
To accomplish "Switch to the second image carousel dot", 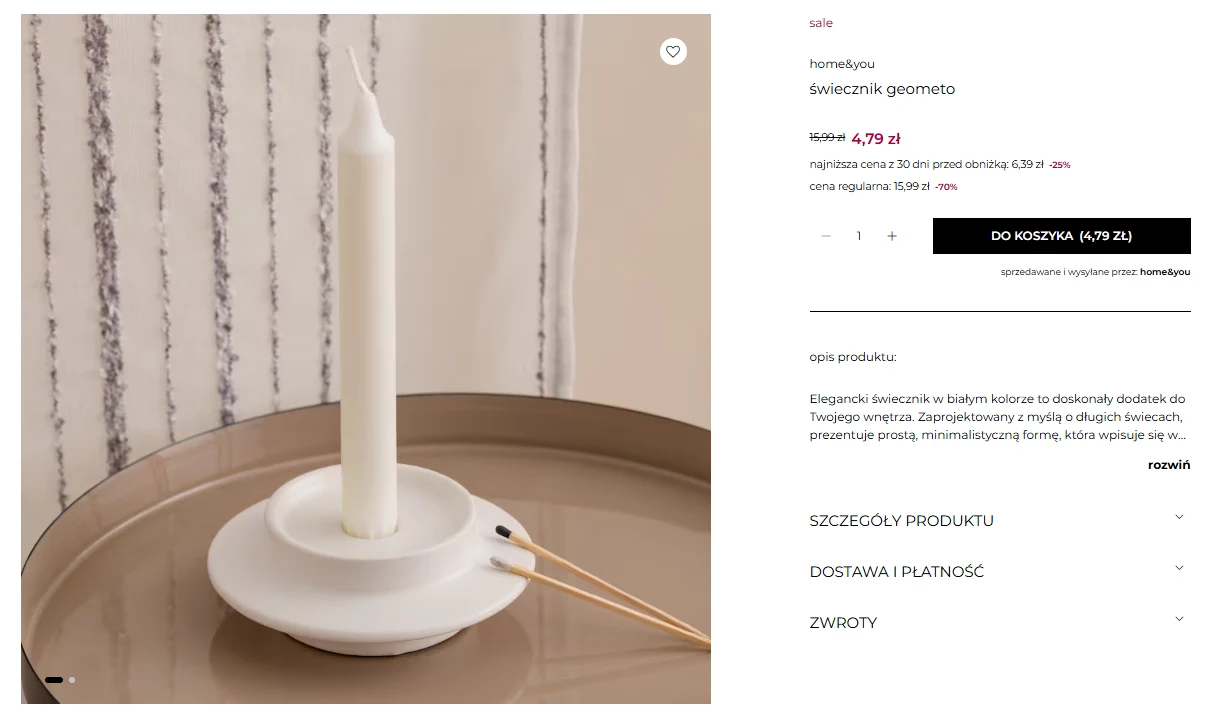I will click(x=72, y=680).
